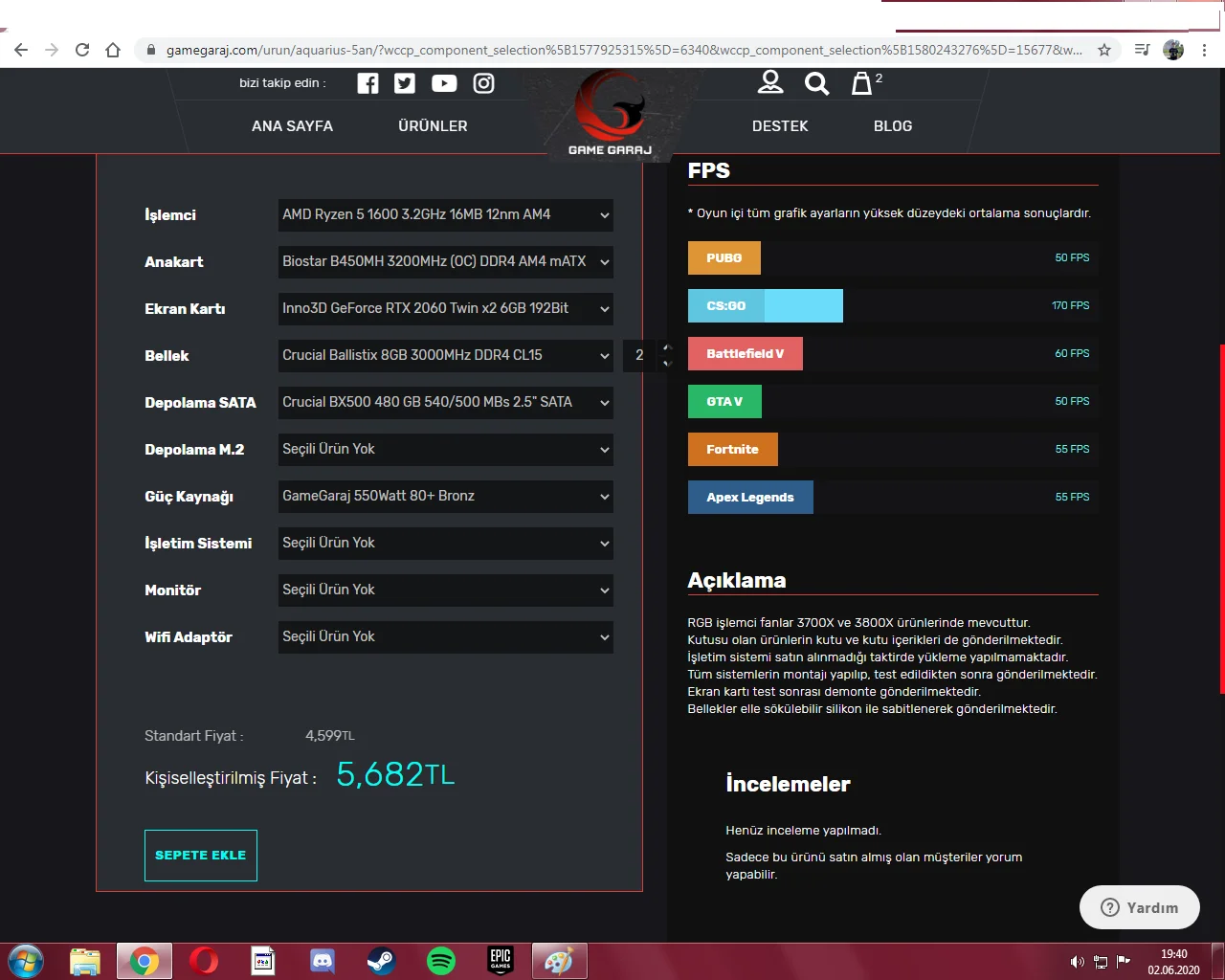Expand the Depolama SATA dropdown
The width and height of the screenshot is (1225, 980).
446,403
